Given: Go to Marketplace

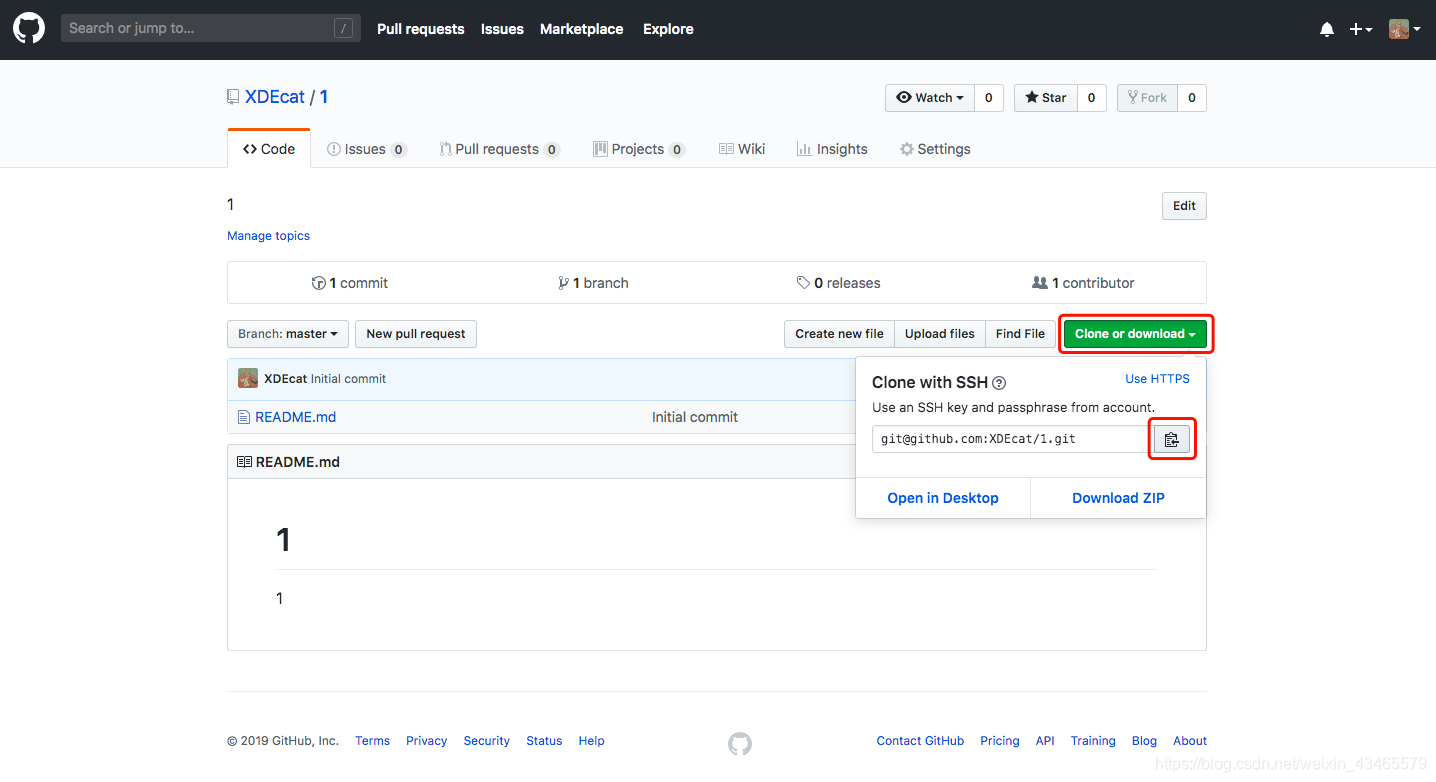Looking at the screenshot, I should coord(581,29).
